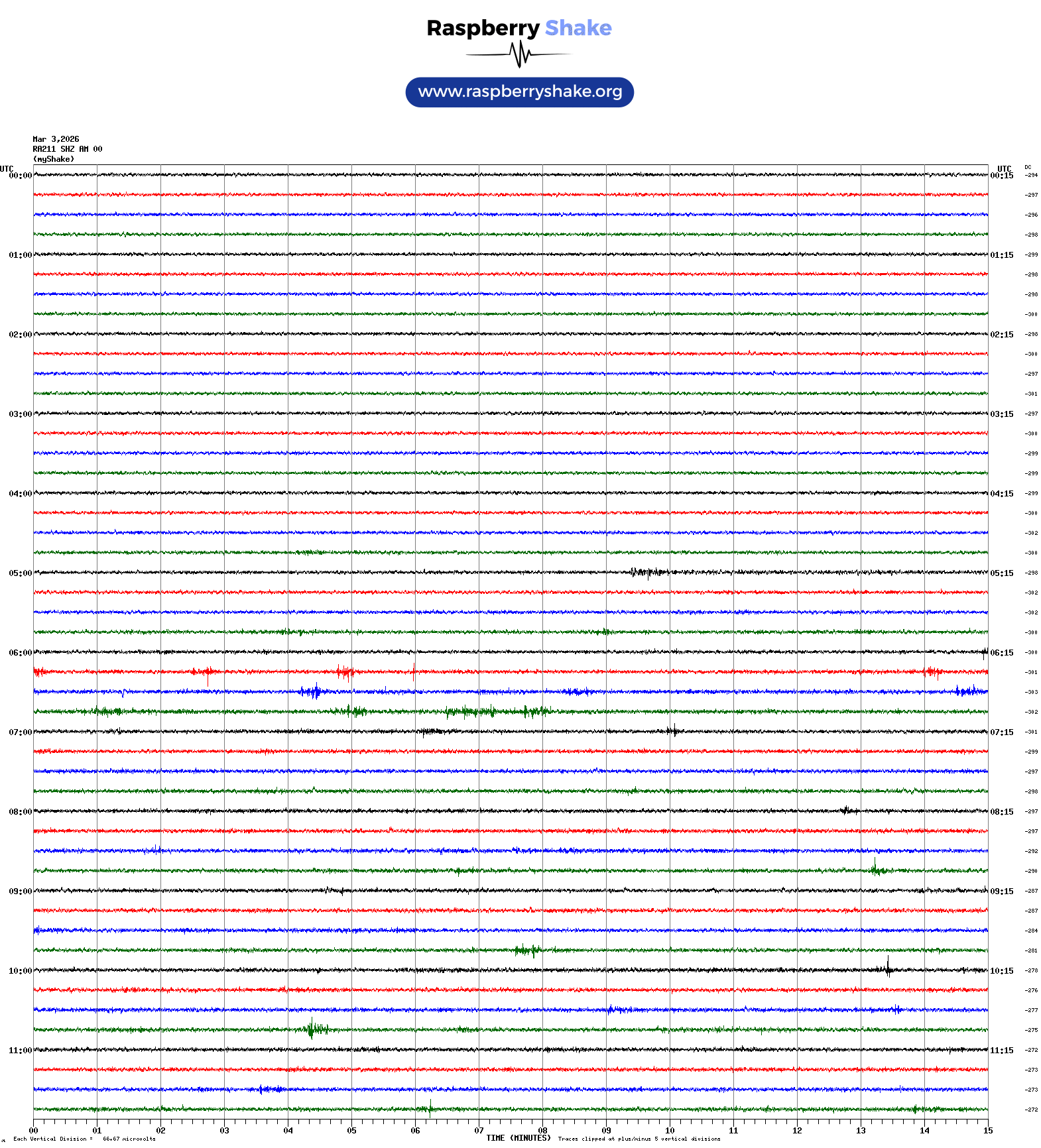1041x1148 pixels.
Task: Click the 11:00 hour label on left
Action: pos(20,1051)
